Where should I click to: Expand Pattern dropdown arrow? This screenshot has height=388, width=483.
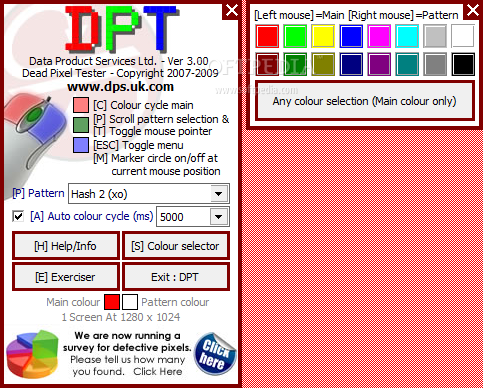[x=219, y=193]
